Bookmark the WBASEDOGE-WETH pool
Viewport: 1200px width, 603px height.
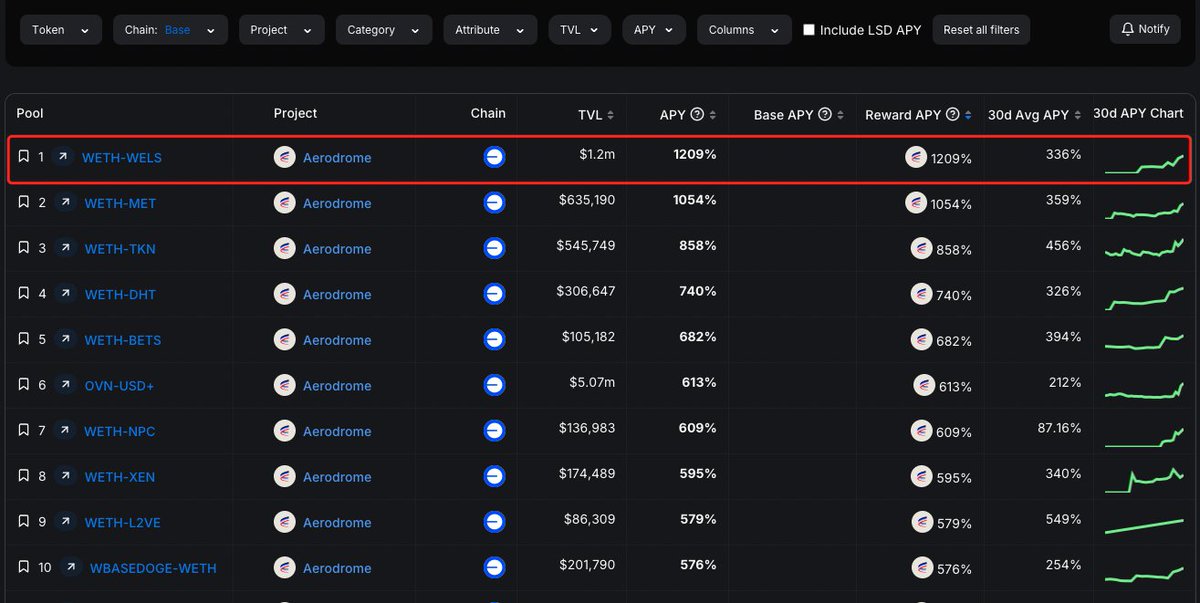coord(23,567)
